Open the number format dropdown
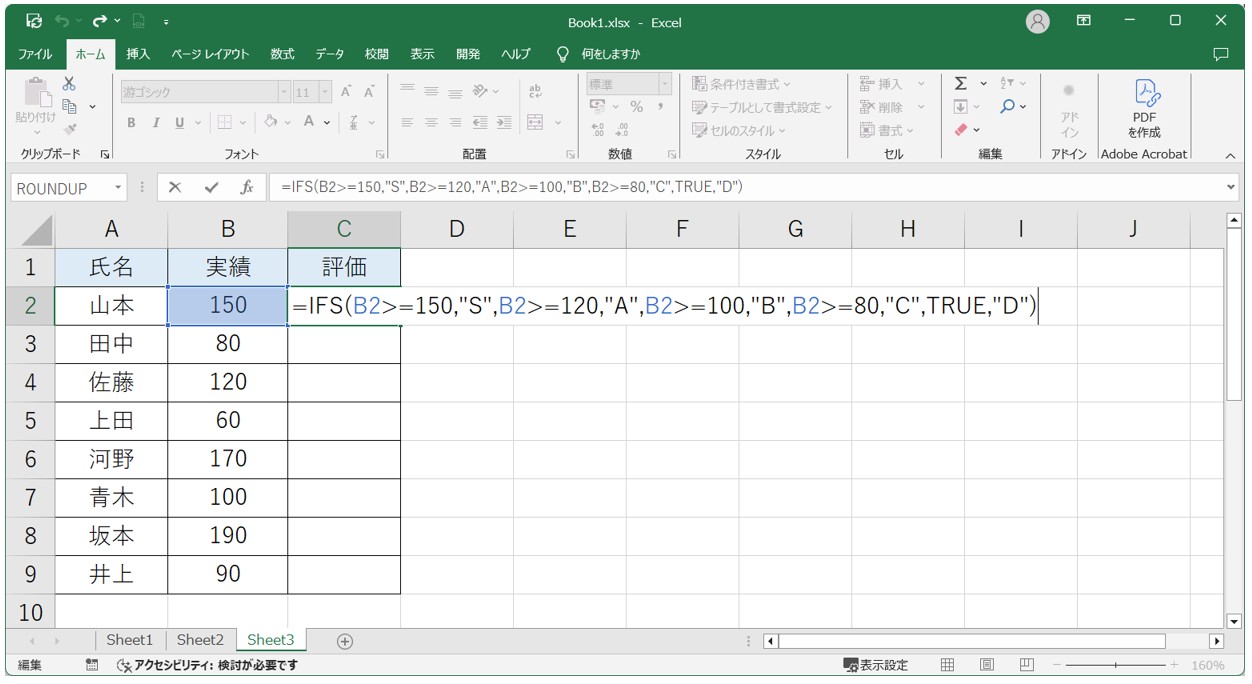The width and height of the screenshot is (1252, 684). [x=665, y=84]
